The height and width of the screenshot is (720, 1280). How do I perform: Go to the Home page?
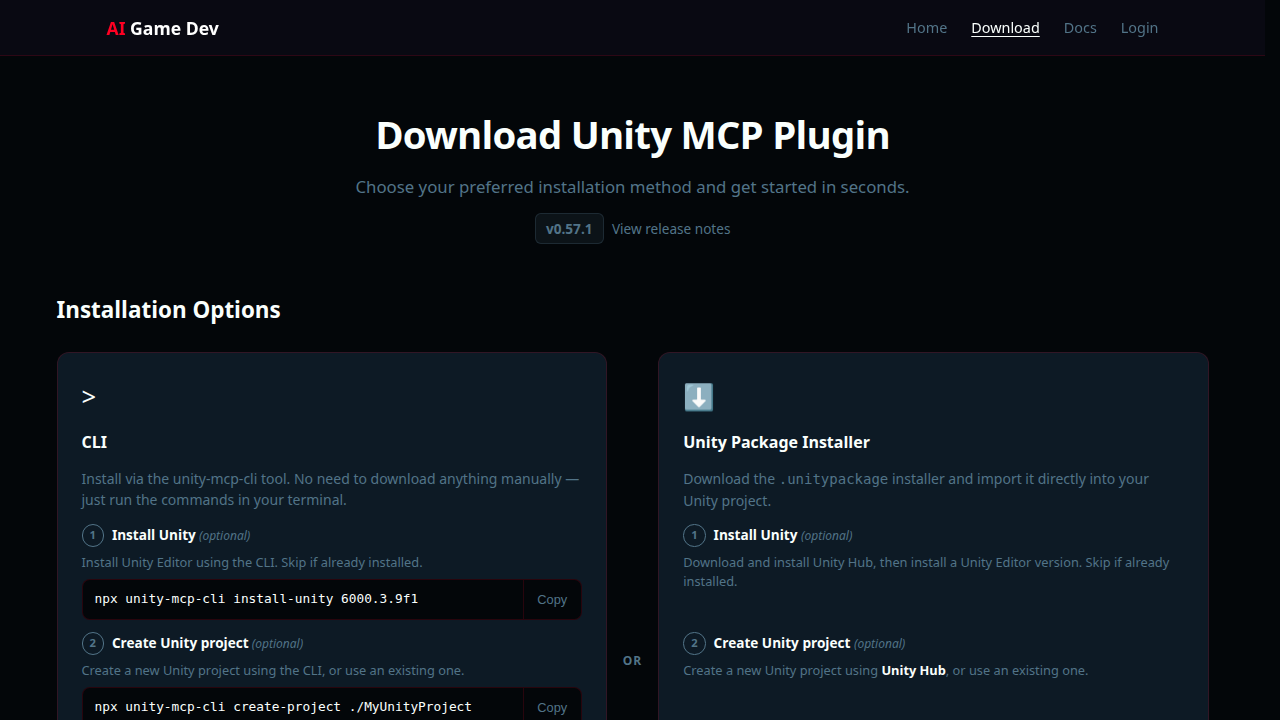point(926,28)
